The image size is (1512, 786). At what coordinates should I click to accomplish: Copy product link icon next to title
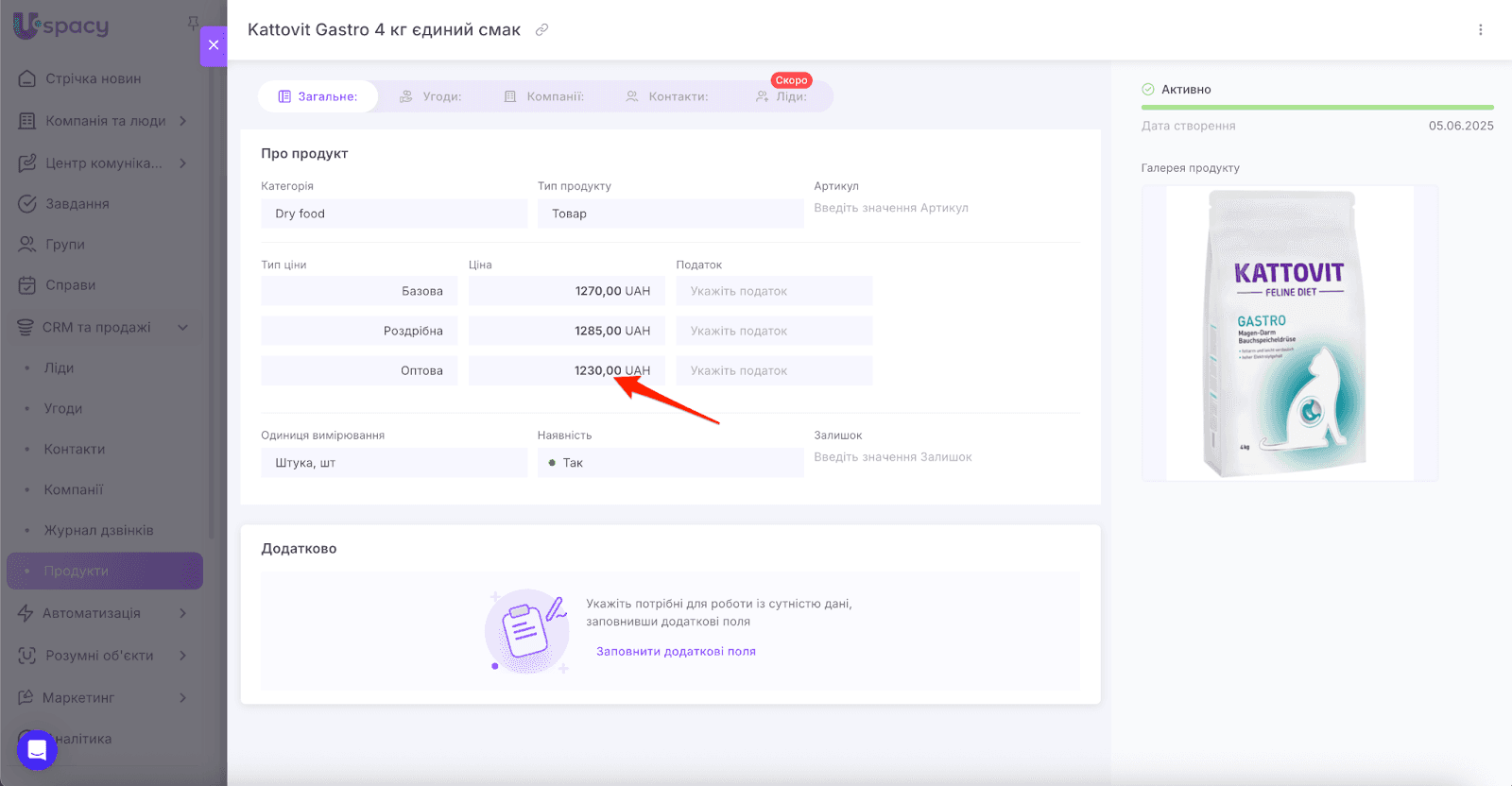(x=541, y=30)
